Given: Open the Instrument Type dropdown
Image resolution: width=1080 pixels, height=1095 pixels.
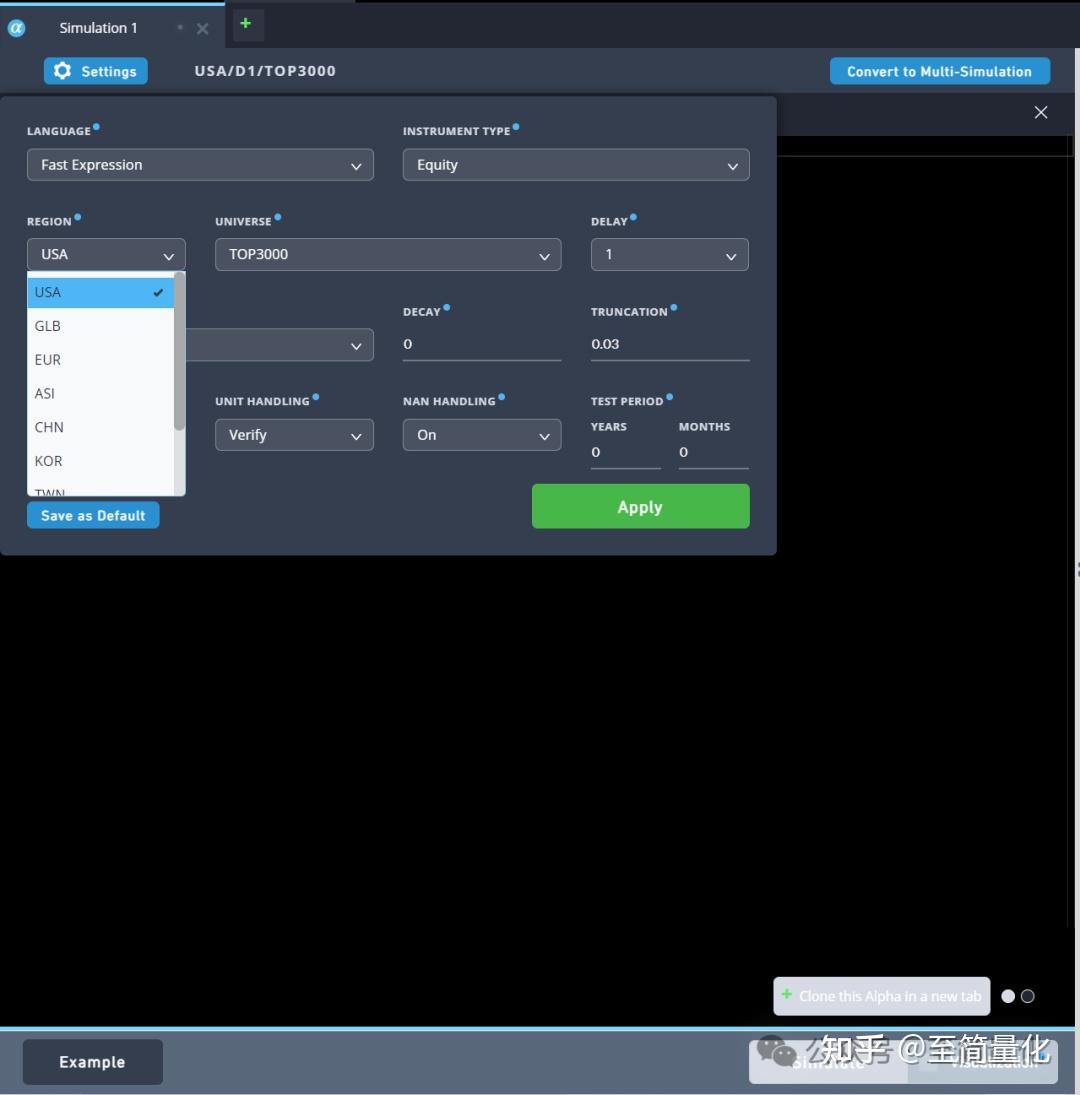Looking at the screenshot, I should 576,165.
